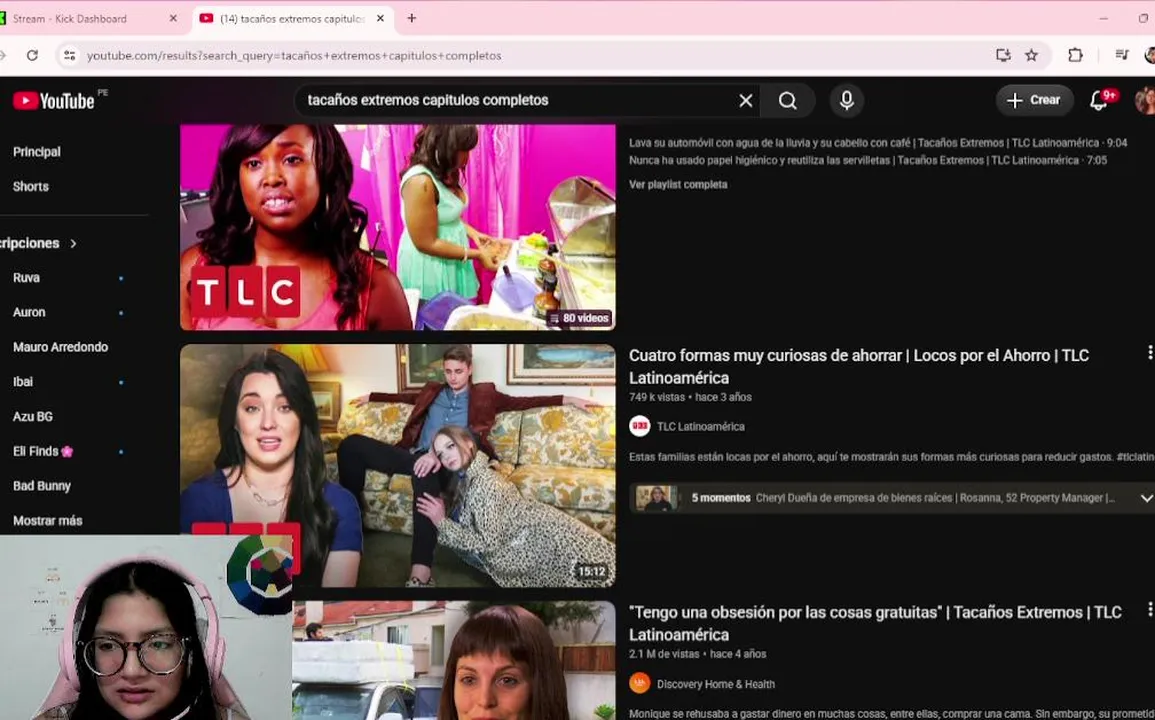Click the Monique se rehusaba description text

891,713
